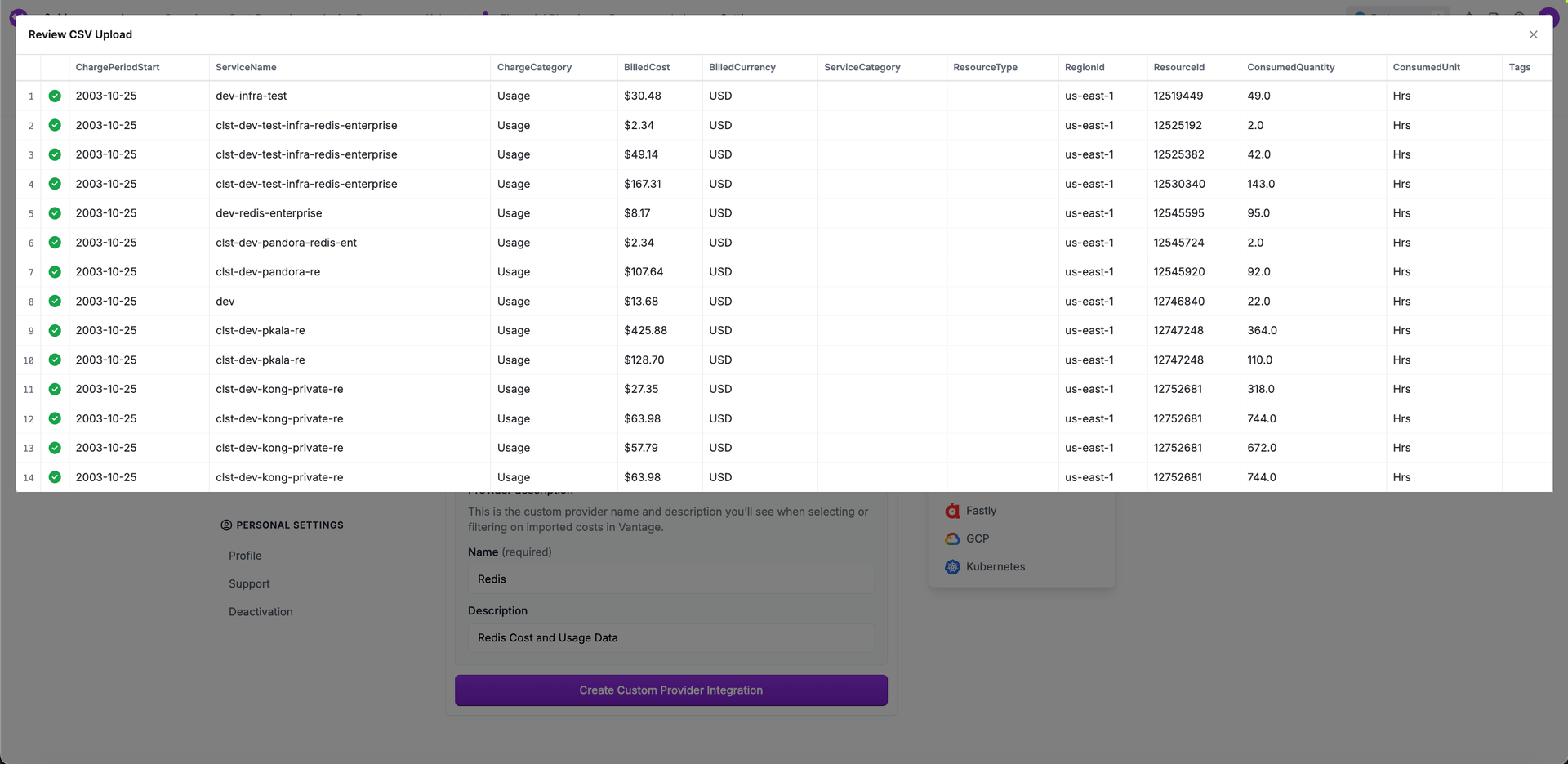Click the Name field containing Redis
Image resolution: width=1568 pixels, height=764 pixels.
coord(670,579)
